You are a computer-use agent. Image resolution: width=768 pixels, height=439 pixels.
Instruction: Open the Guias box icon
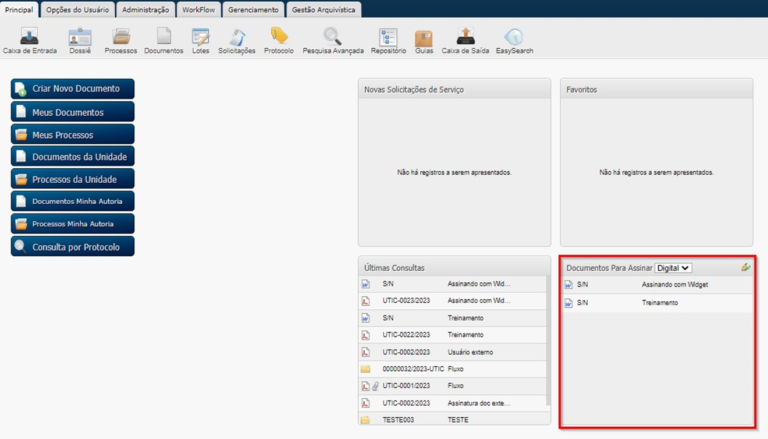[x=424, y=38]
